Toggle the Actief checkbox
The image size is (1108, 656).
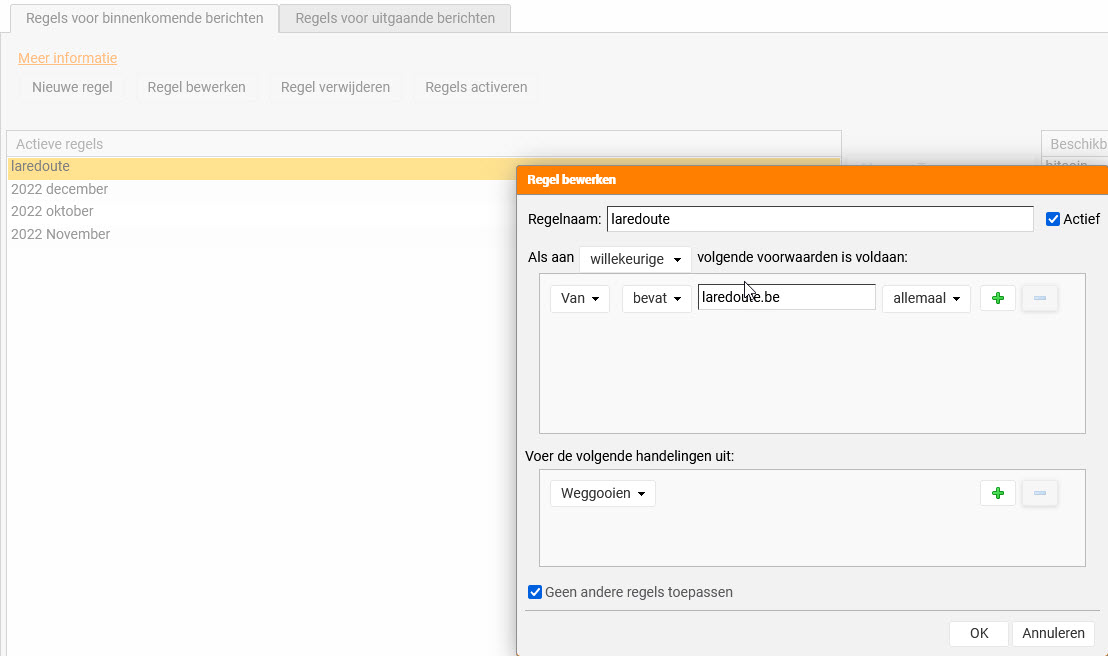click(x=1053, y=219)
